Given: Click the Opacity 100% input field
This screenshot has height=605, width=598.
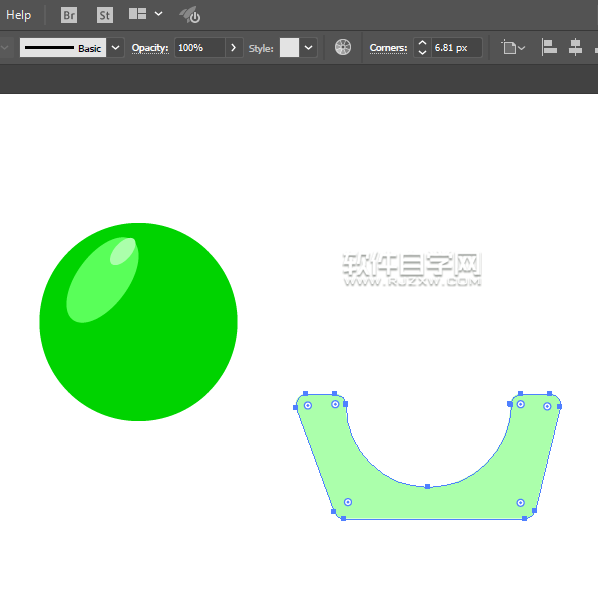Looking at the screenshot, I should pyautogui.click(x=200, y=48).
